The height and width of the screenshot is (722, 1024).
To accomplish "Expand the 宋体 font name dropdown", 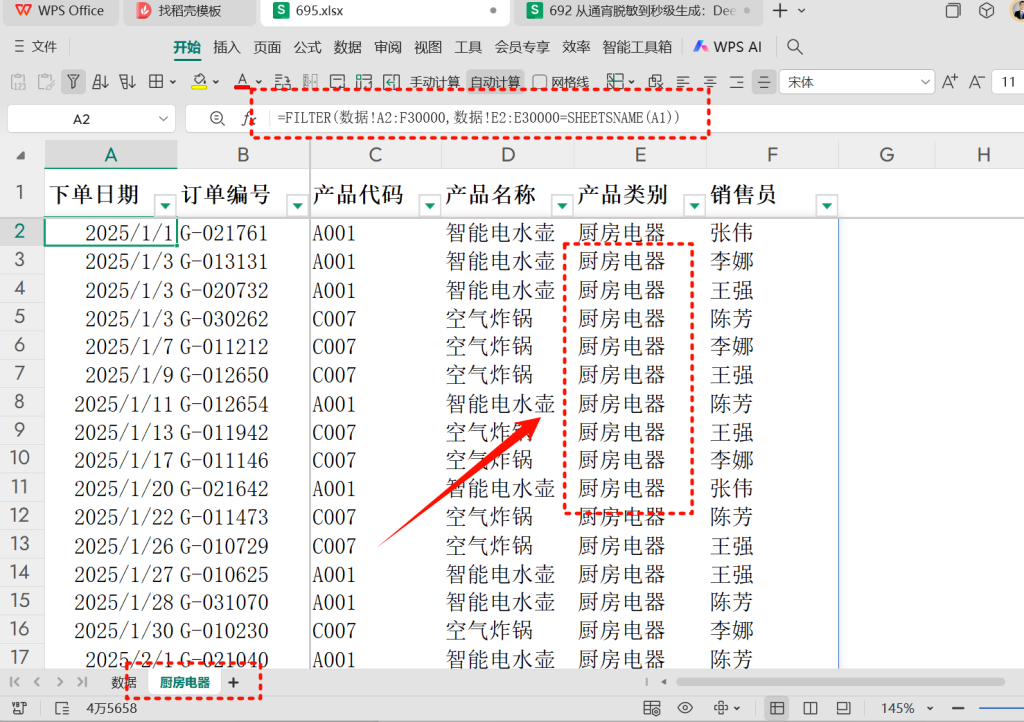I will [x=925, y=82].
